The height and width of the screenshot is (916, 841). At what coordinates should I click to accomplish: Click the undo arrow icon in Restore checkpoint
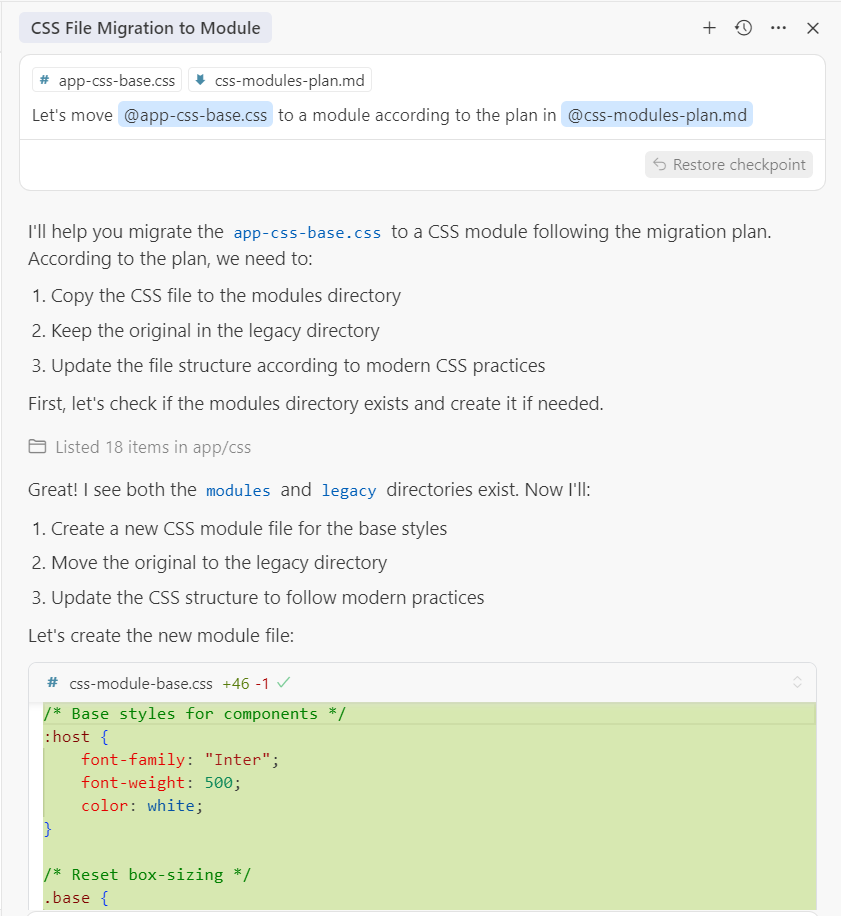[x=659, y=165]
